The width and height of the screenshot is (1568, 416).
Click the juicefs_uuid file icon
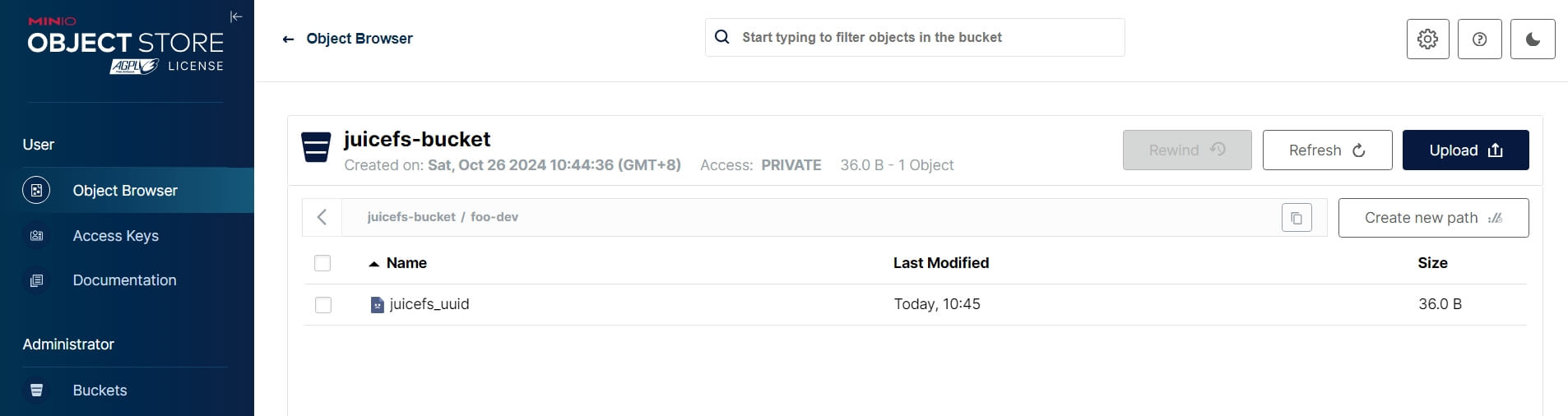point(377,305)
